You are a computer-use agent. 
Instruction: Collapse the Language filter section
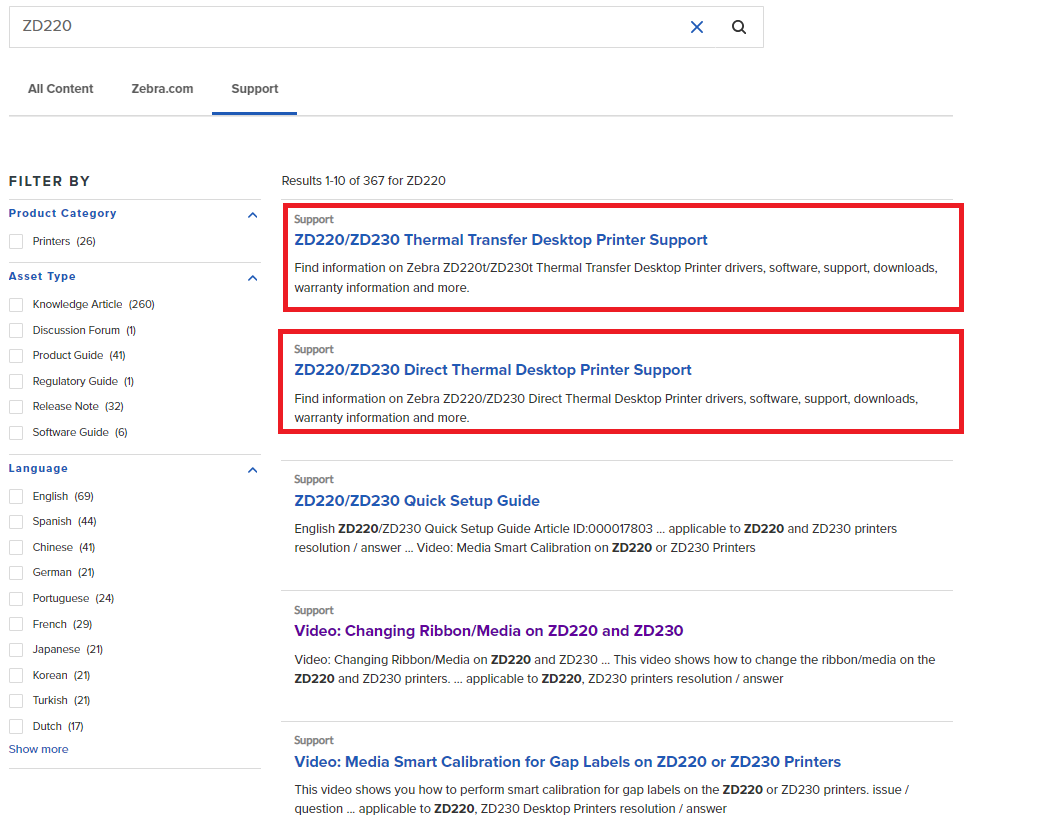point(252,470)
